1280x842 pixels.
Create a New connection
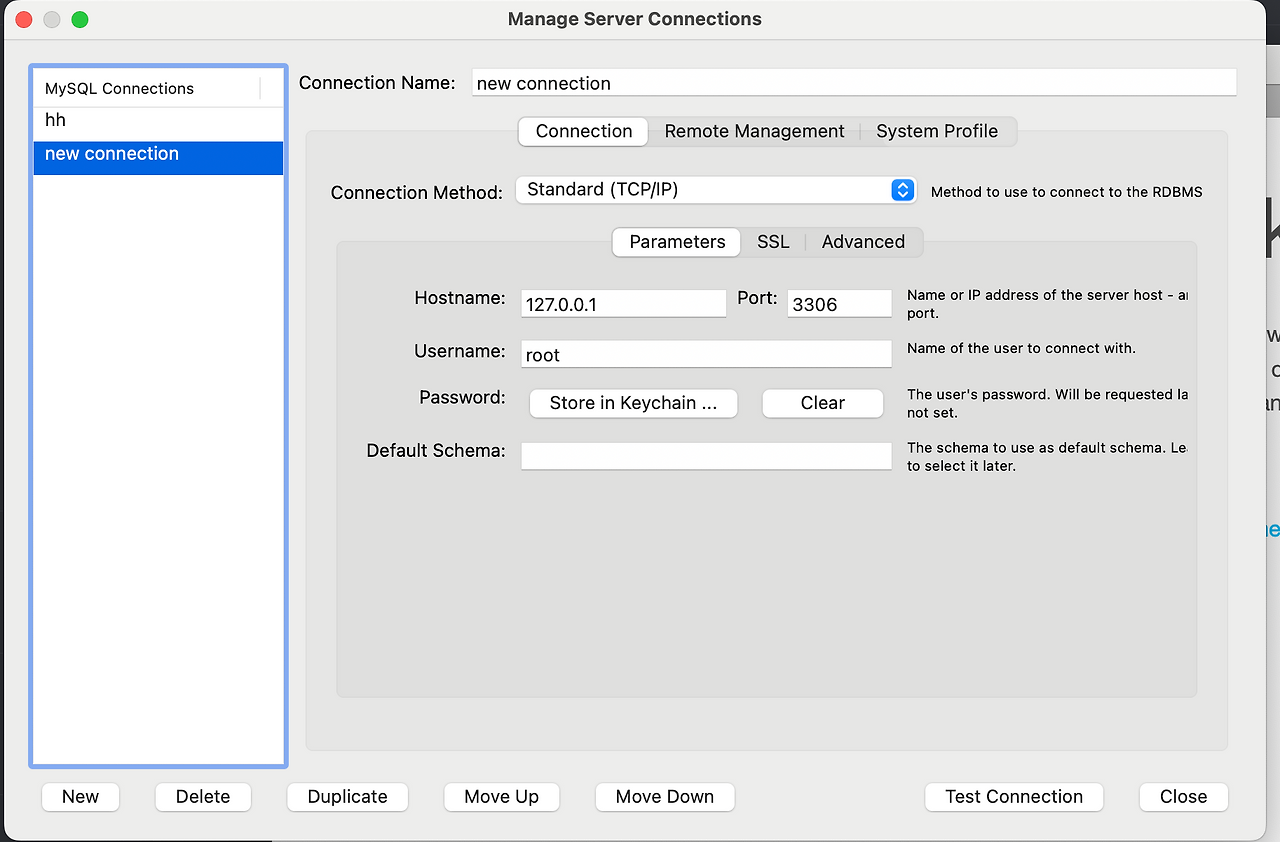(80, 797)
